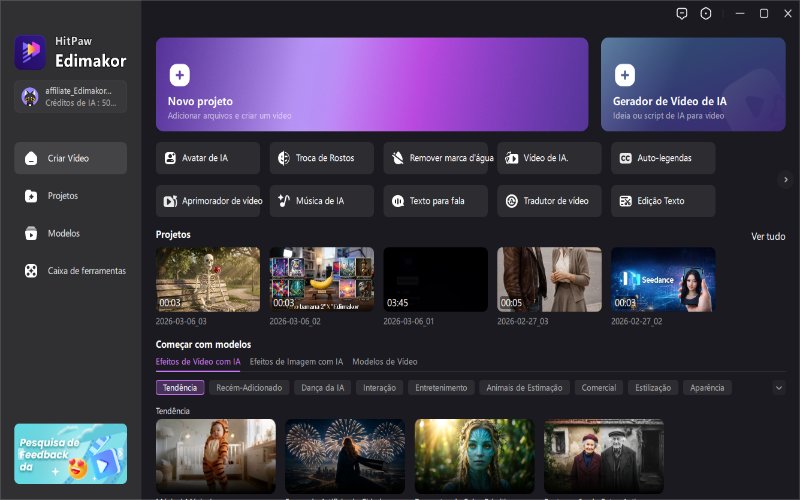Click the Vídeo de IA icon
The width and height of the screenshot is (800, 500).
(x=512, y=158)
